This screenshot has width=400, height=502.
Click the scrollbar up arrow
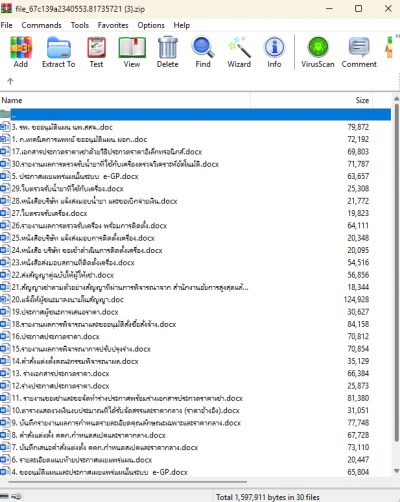point(396,99)
